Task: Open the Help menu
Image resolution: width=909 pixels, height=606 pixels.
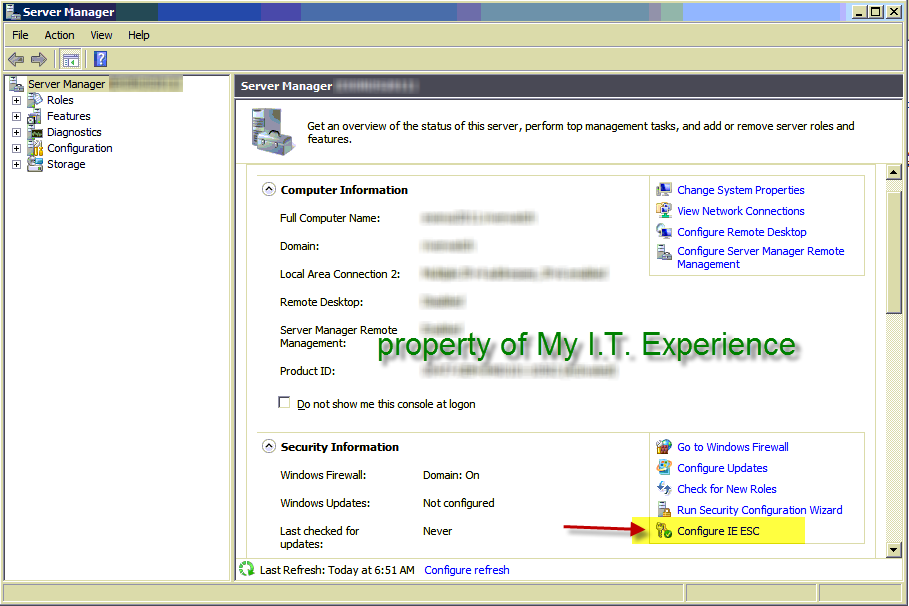Action: click(x=139, y=35)
